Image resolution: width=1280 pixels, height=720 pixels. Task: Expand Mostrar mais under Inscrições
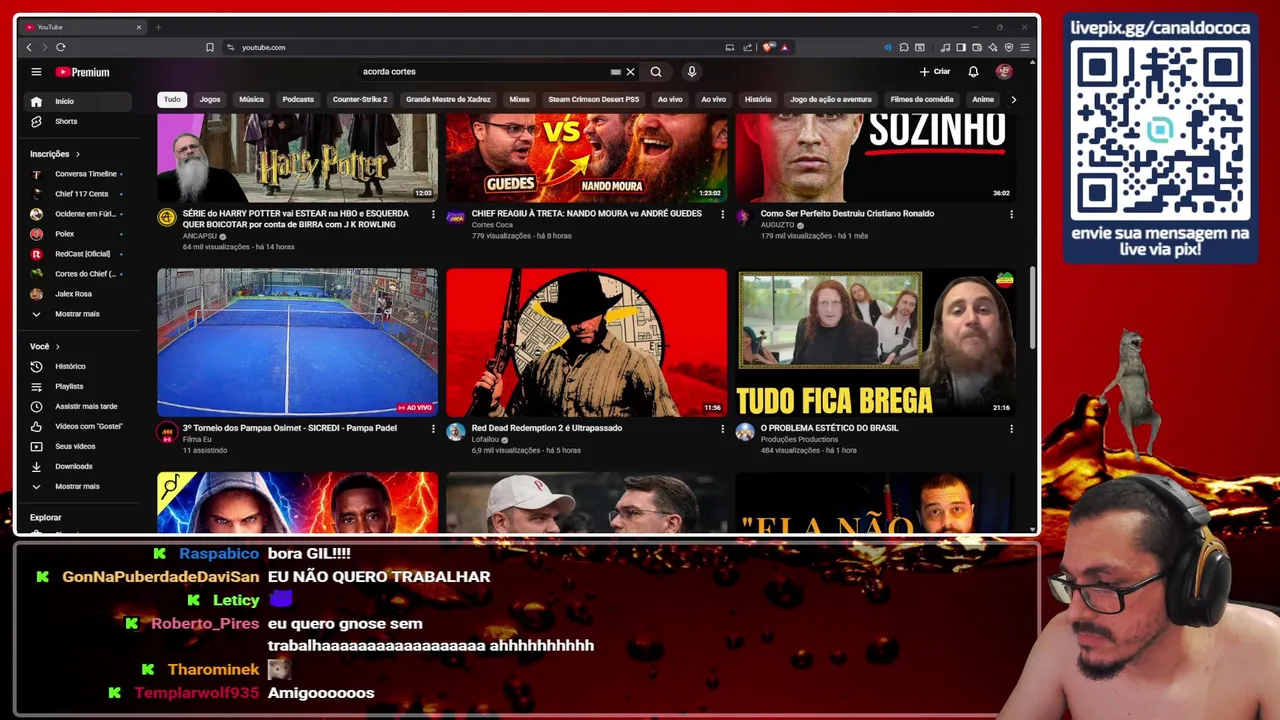[x=78, y=314]
